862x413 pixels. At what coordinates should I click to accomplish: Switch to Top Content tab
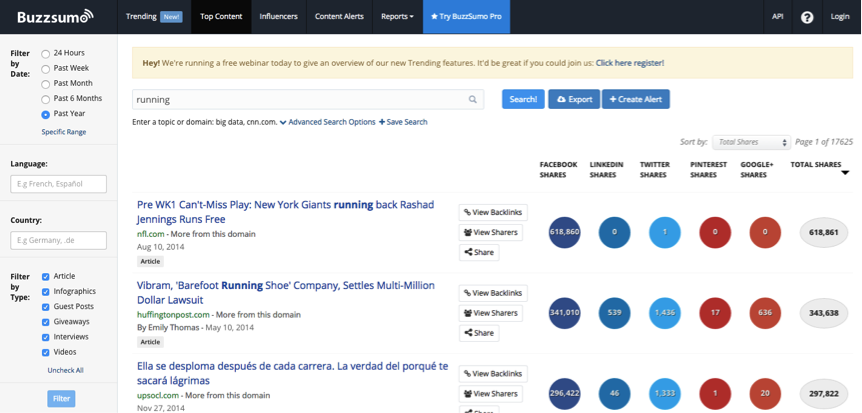[221, 16]
